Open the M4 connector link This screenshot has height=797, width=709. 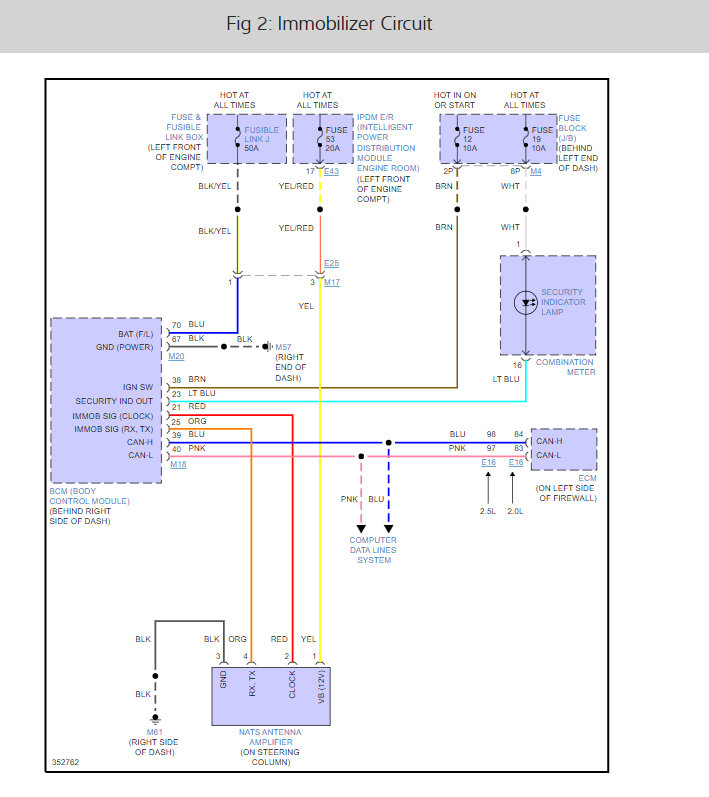536,171
